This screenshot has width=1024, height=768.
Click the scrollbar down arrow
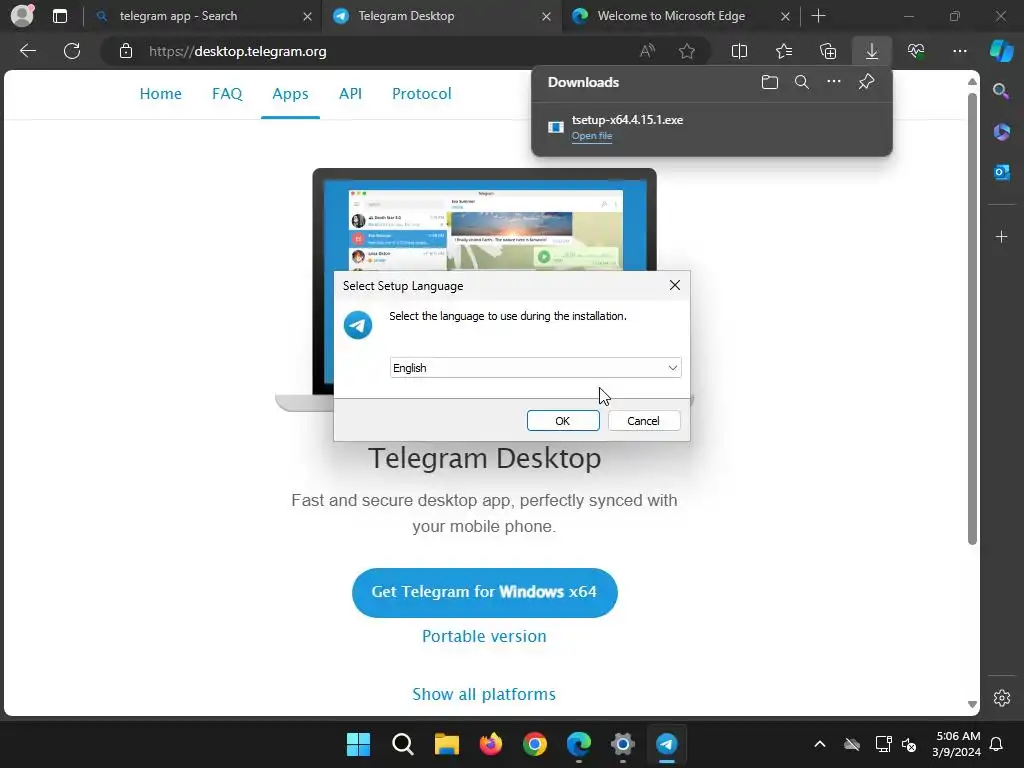[x=972, y=704]
